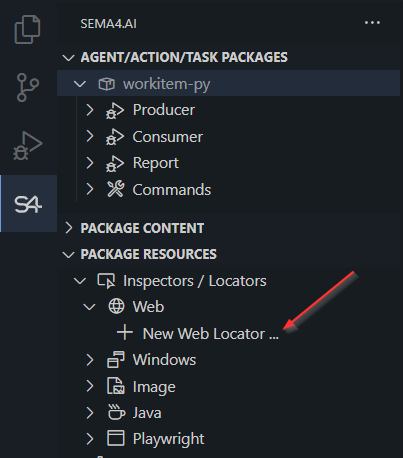This screenshot has width=403, height=458.
Task: Click the Commands tools icon
Action: point(115,189)
